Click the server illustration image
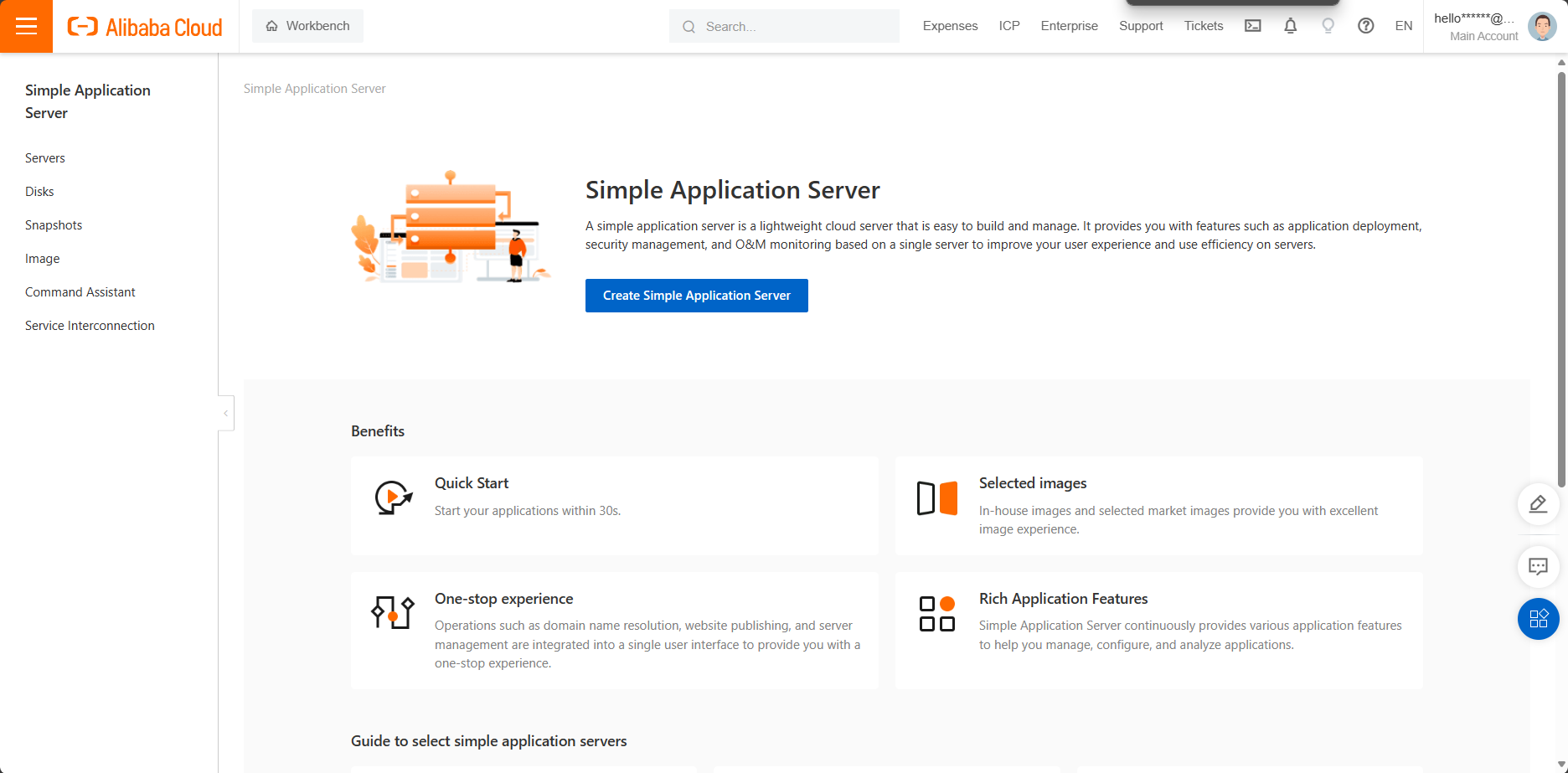 coord(451,227)
